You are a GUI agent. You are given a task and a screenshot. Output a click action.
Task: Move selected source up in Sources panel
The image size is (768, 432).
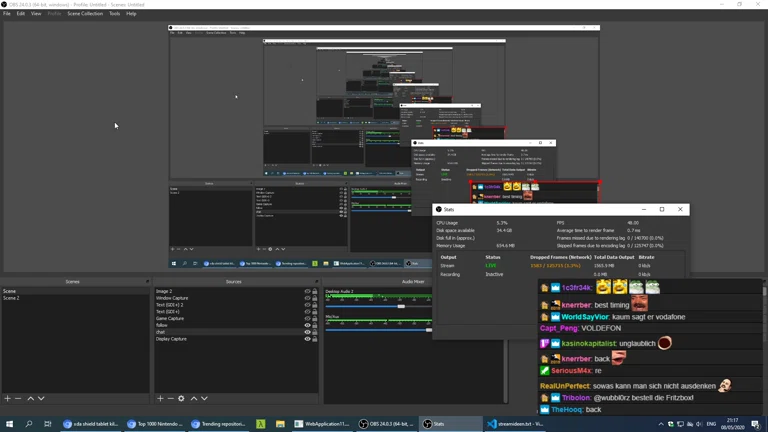[x=194, y=399]
